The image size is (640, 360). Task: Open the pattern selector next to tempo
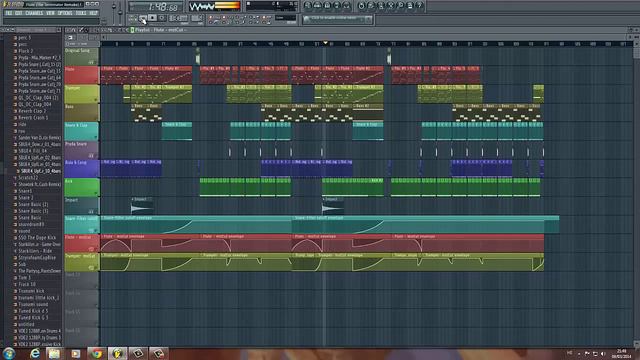[197, 18]
